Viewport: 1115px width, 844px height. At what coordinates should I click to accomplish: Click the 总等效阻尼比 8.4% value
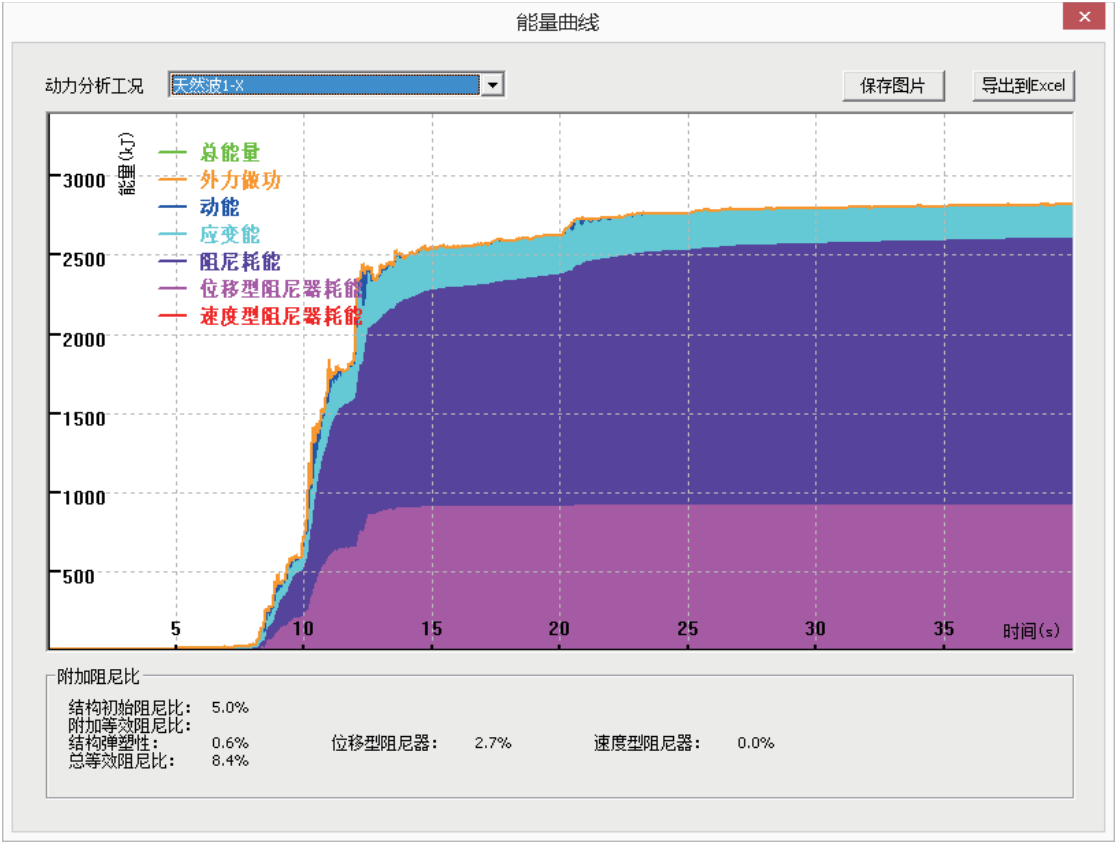point(230,761)
